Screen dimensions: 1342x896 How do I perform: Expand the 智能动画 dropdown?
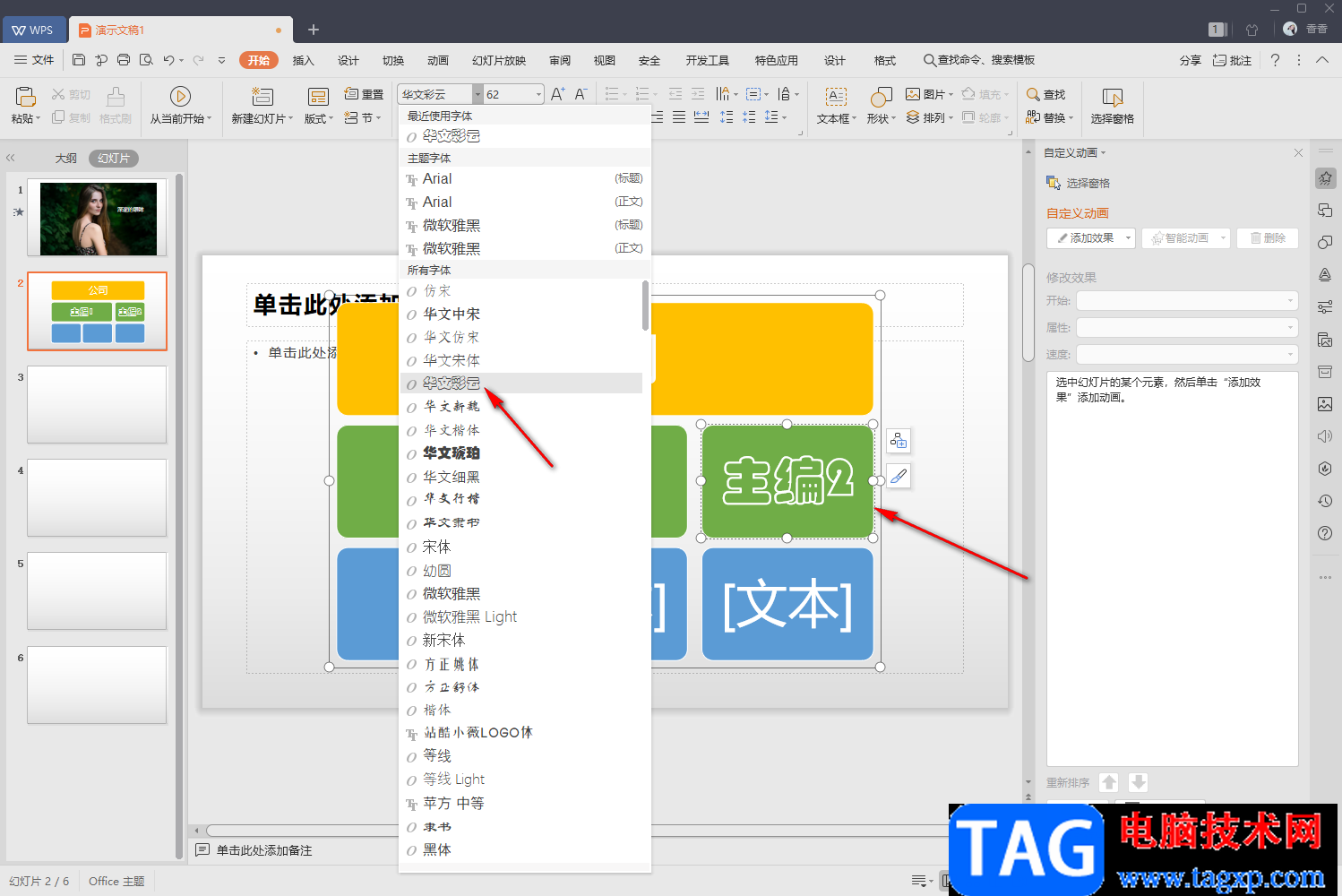(x=1223, y=238)
